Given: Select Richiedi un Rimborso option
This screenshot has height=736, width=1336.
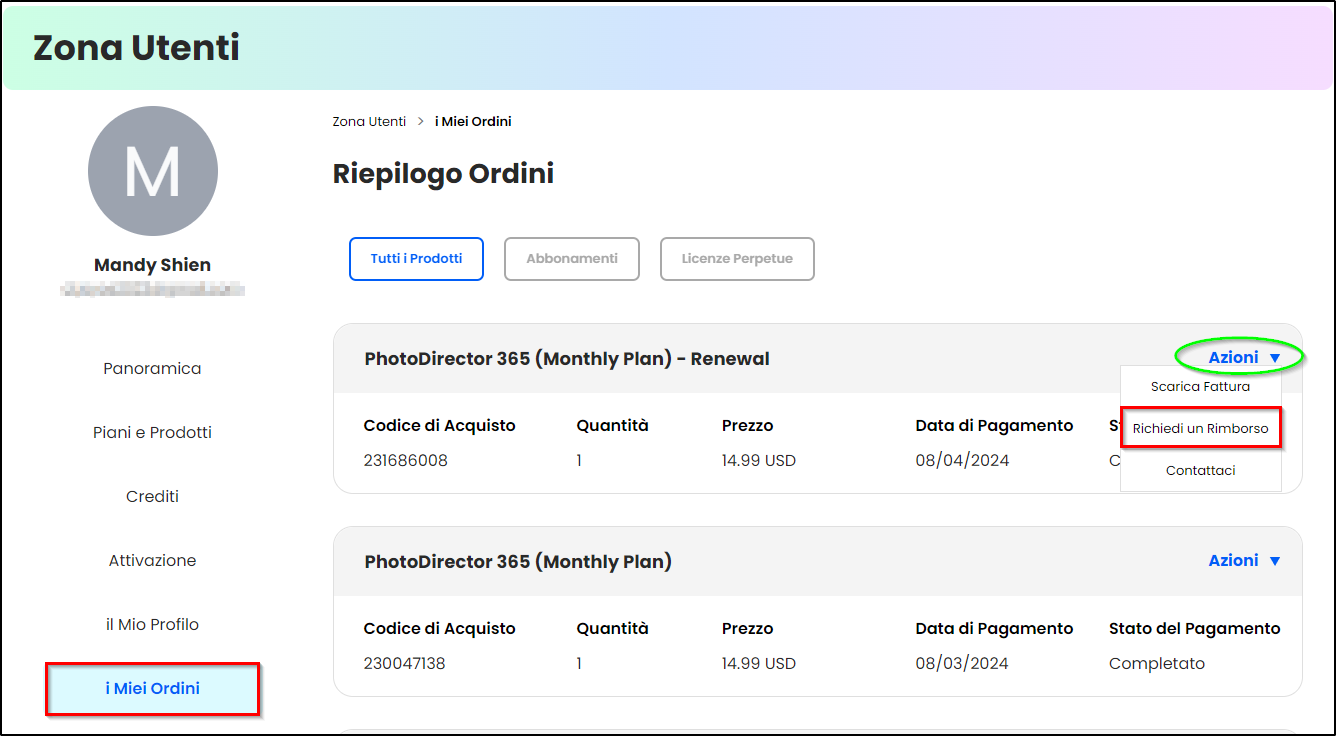Looking at the screenshot, I should click(1200, 428).
